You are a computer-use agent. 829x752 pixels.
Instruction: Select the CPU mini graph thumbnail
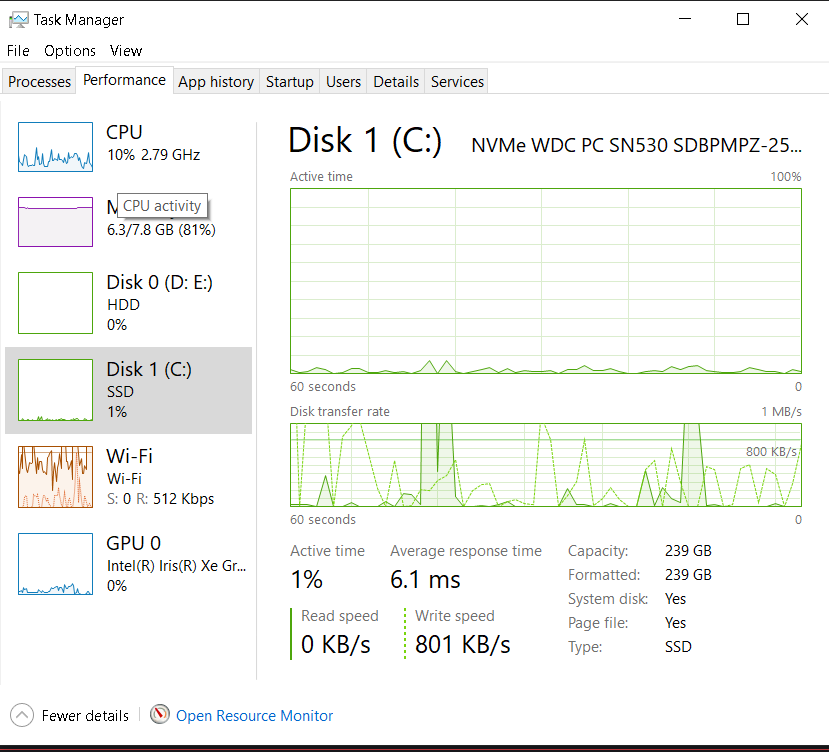tap(55, 146)
